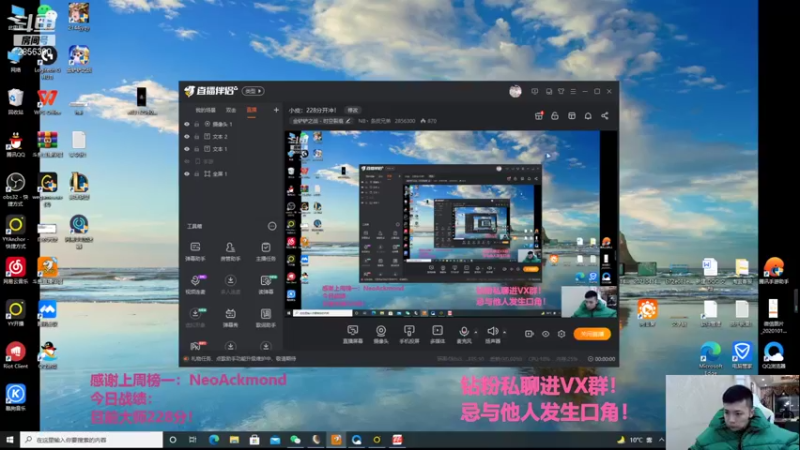Screen dimensions: 800x450
Task: Open the mode switch pill beside logo
Action: pyautogui.click(x=253, y=91)
